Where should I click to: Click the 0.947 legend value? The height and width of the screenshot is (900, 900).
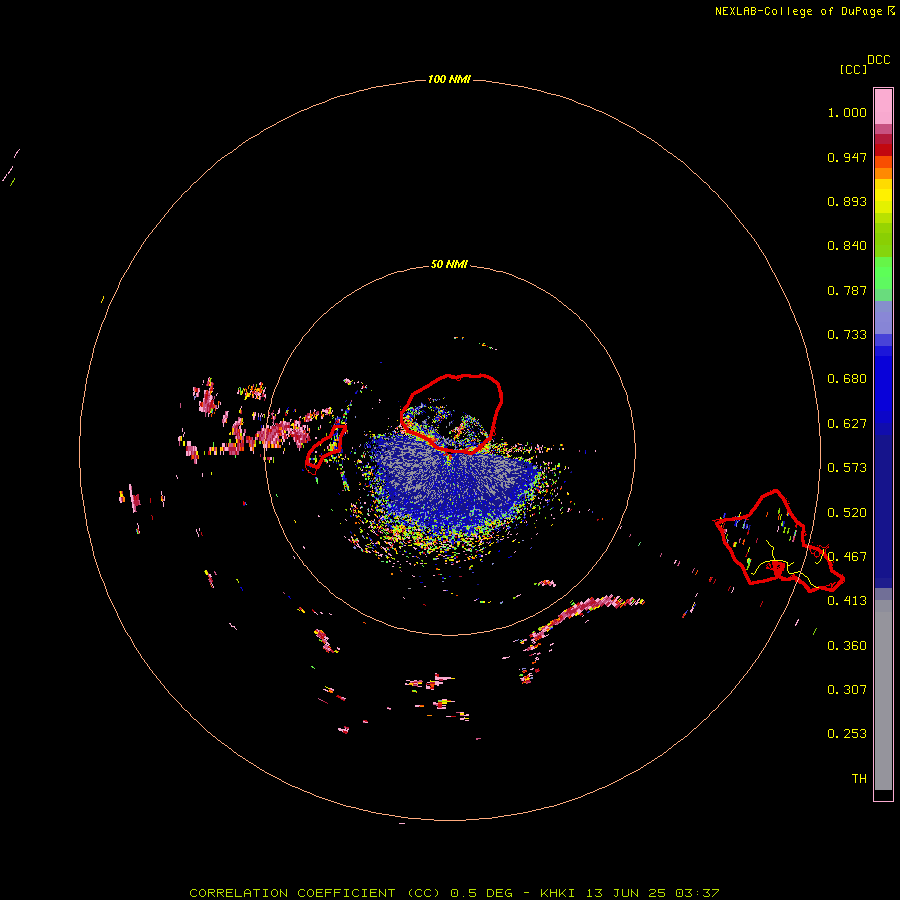(x=847, y=157)
